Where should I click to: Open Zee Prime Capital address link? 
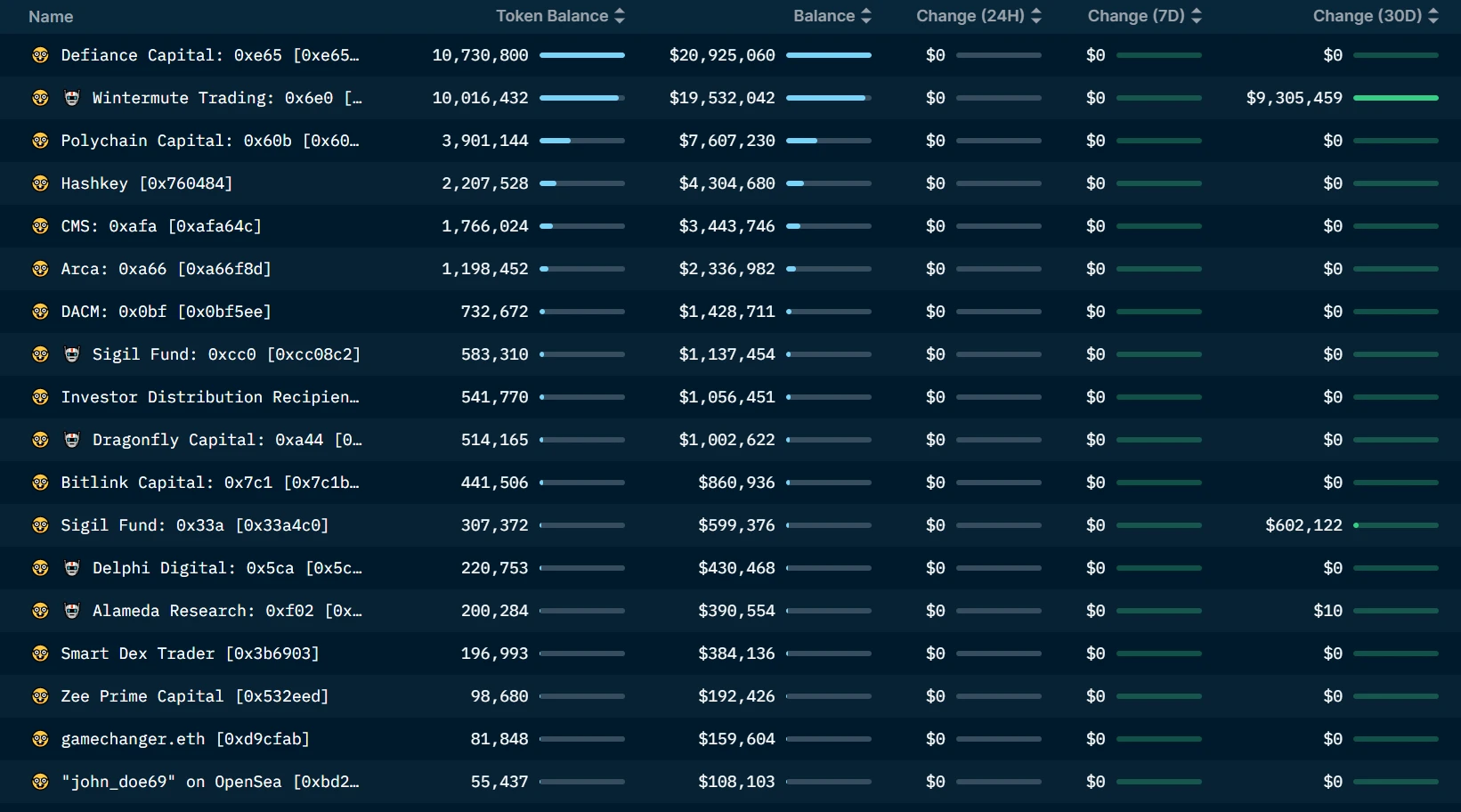194,696
